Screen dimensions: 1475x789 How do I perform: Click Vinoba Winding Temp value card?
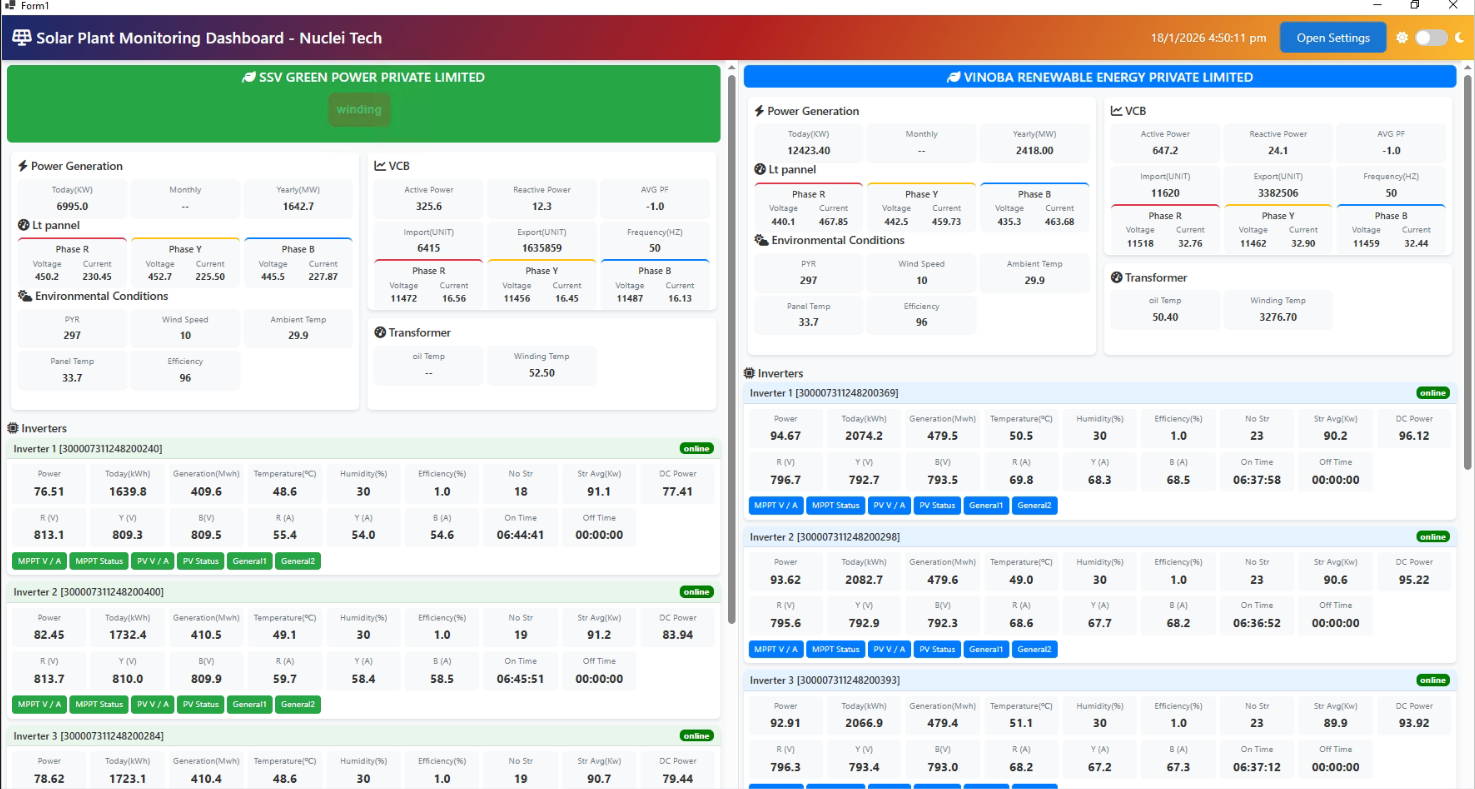1277,310
